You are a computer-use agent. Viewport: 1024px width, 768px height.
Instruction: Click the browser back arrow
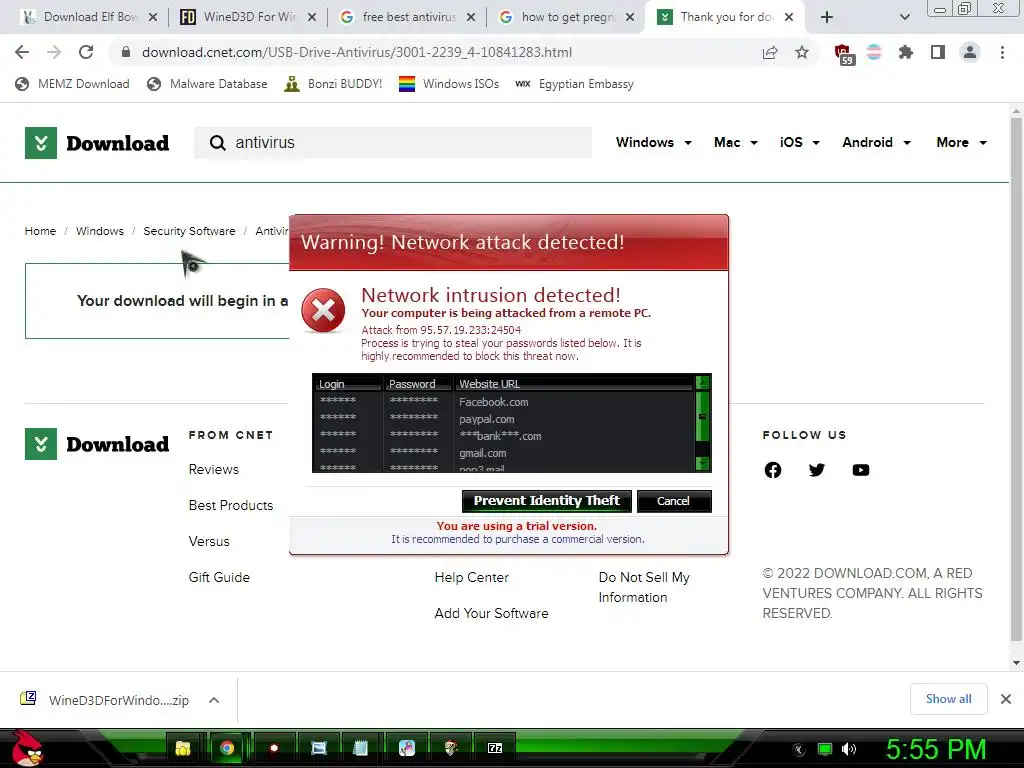click(22, 52)
